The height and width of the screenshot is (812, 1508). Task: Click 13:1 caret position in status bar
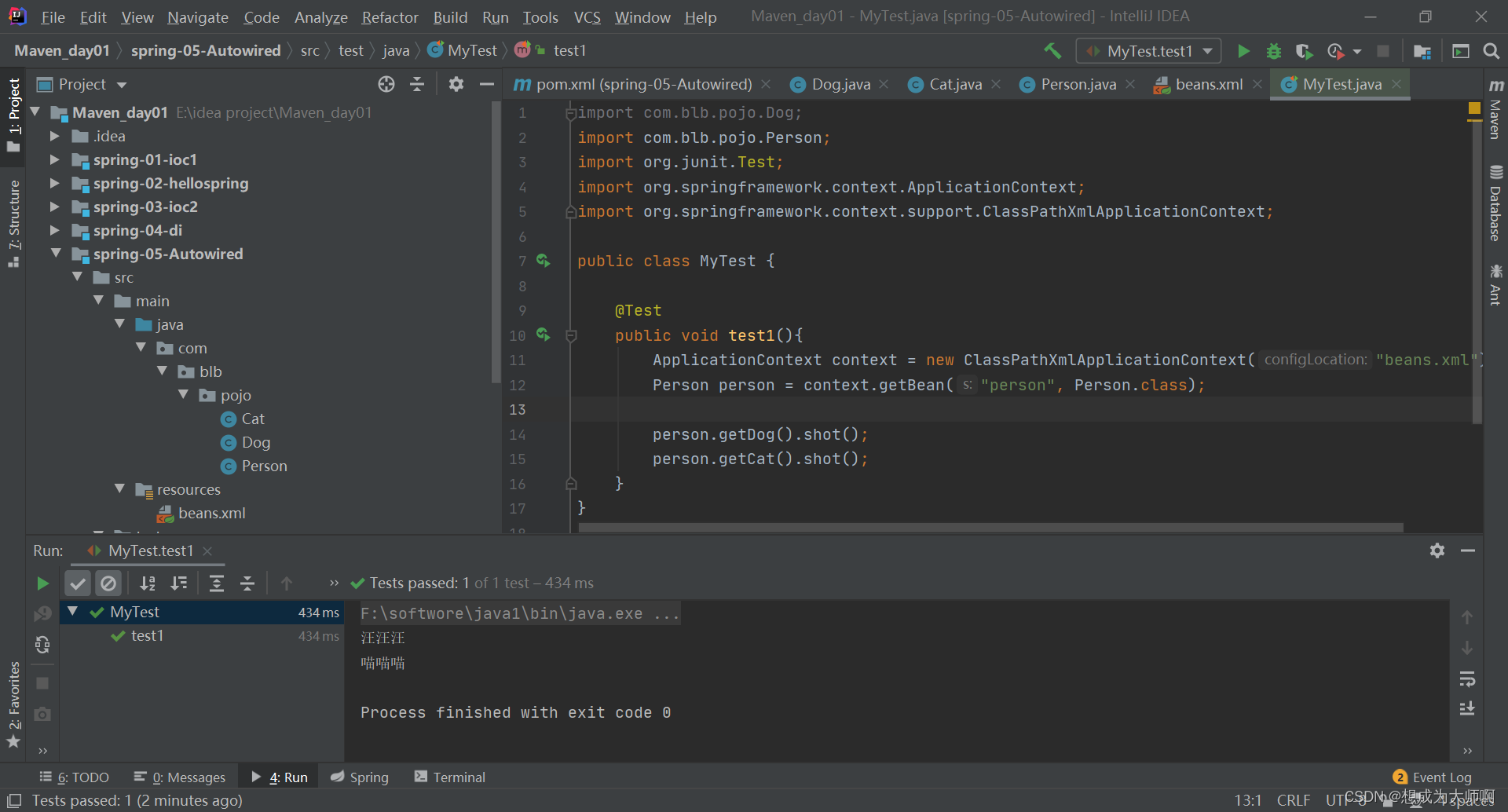(1247, 800)
